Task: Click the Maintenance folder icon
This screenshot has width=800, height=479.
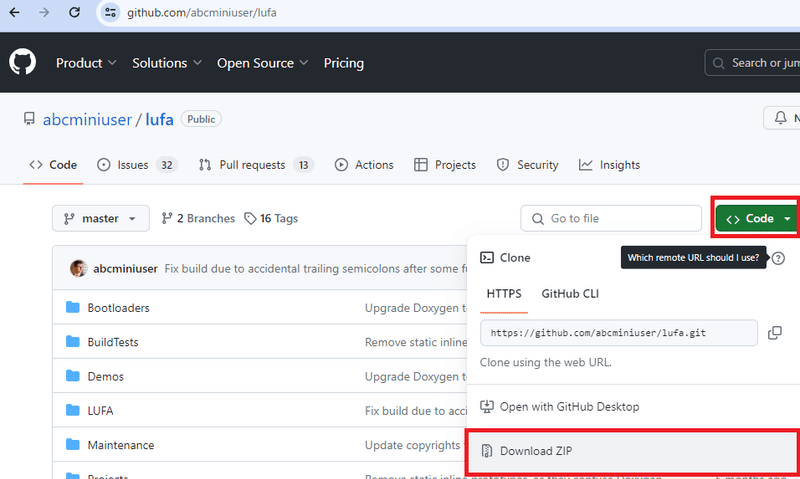Action: click(73, 444)
